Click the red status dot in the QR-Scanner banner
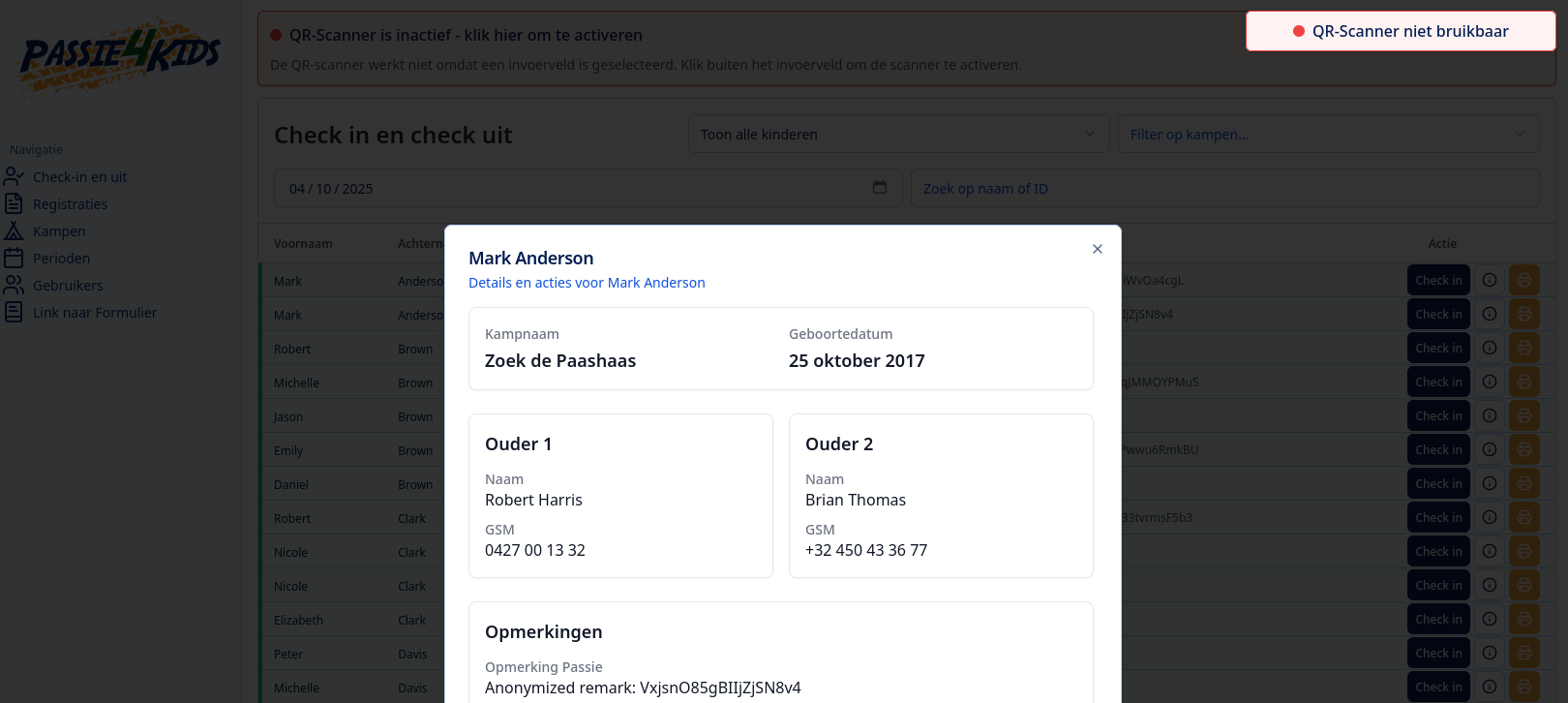This screenshot has width=1568, height=703. point(274,34)
